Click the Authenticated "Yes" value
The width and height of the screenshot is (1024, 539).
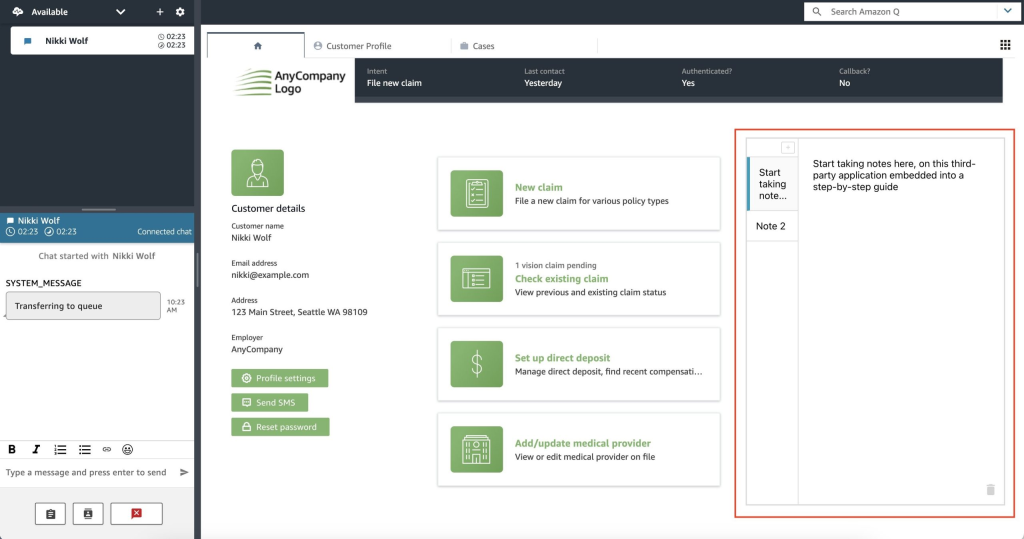click(688, 83)
